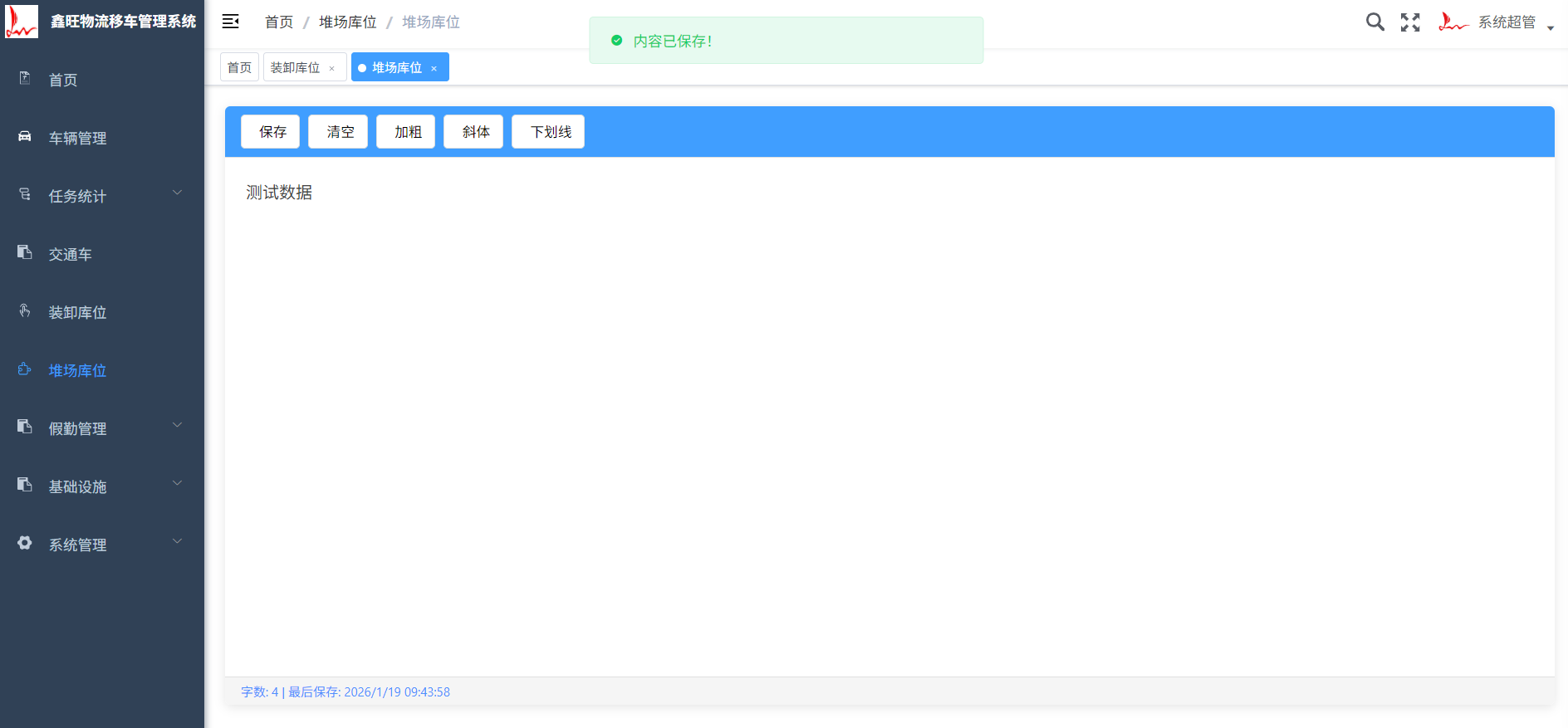Click the 内容已保存! notification message
1568x728 pixels.
673,41
